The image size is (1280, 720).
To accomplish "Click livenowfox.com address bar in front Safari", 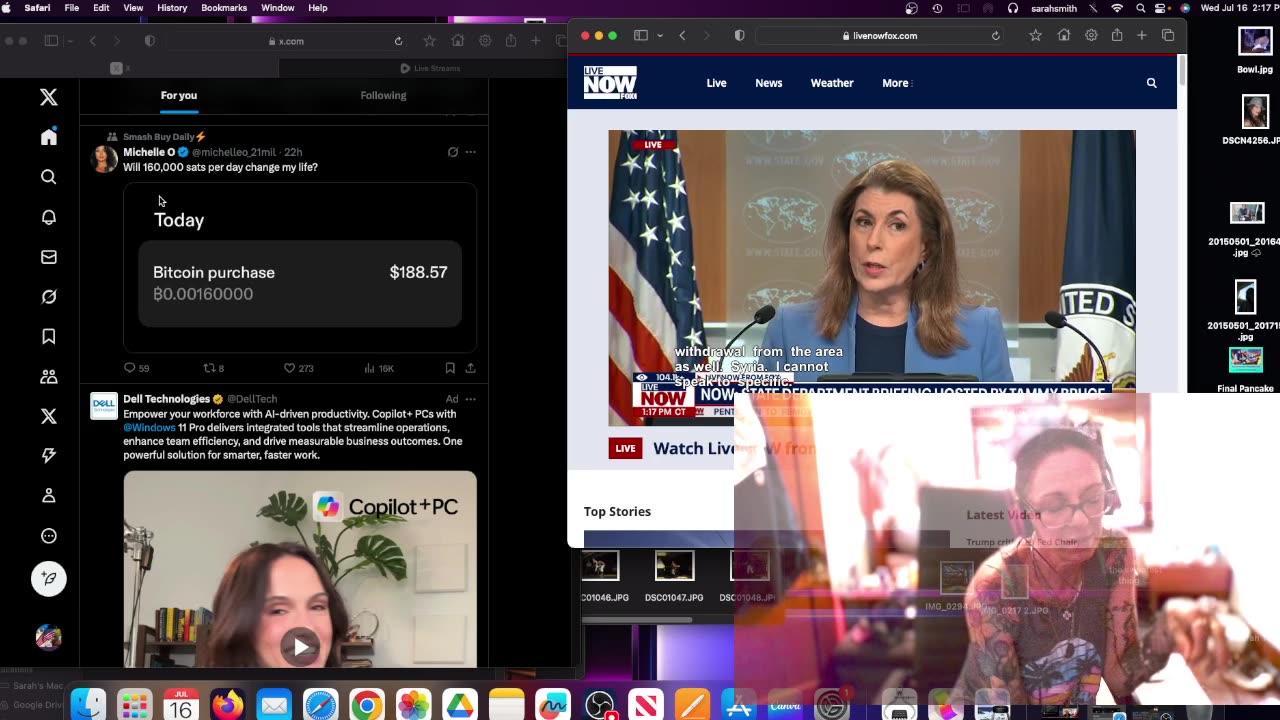I will 880,36.
